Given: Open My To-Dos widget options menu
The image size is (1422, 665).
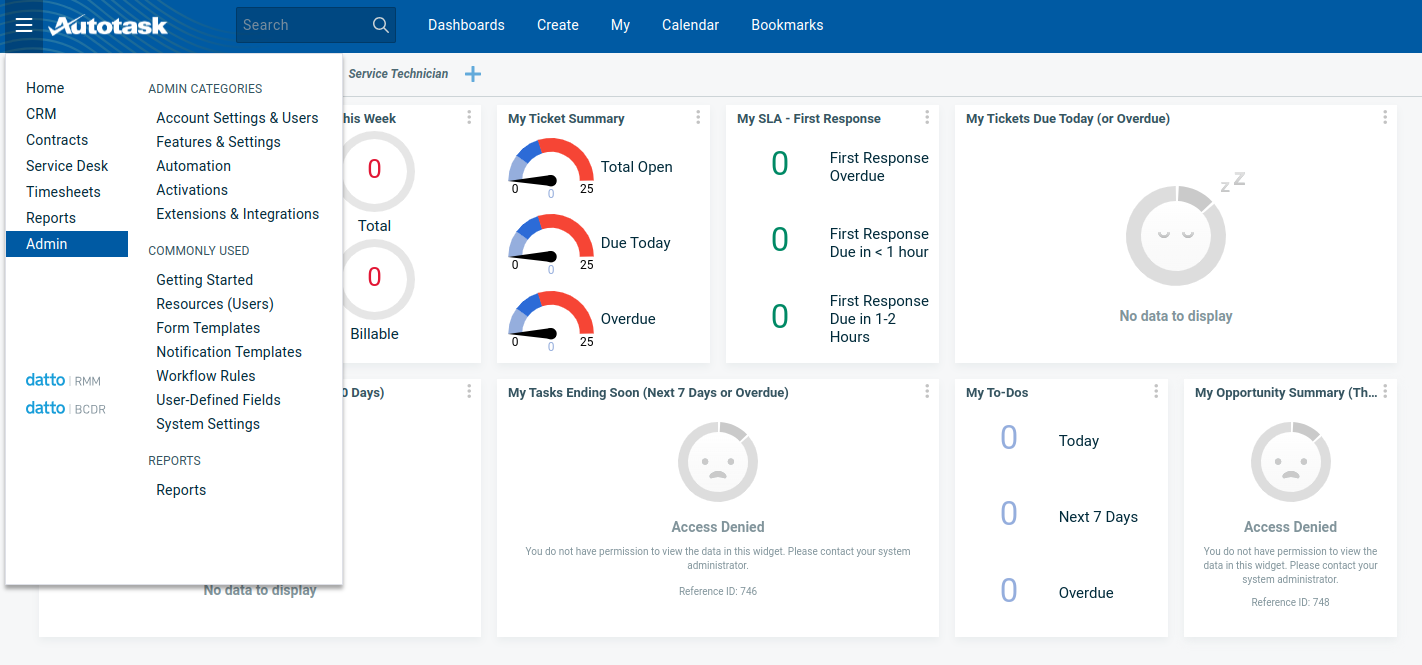Looking at the screenshot, I should click(1156, 392).
